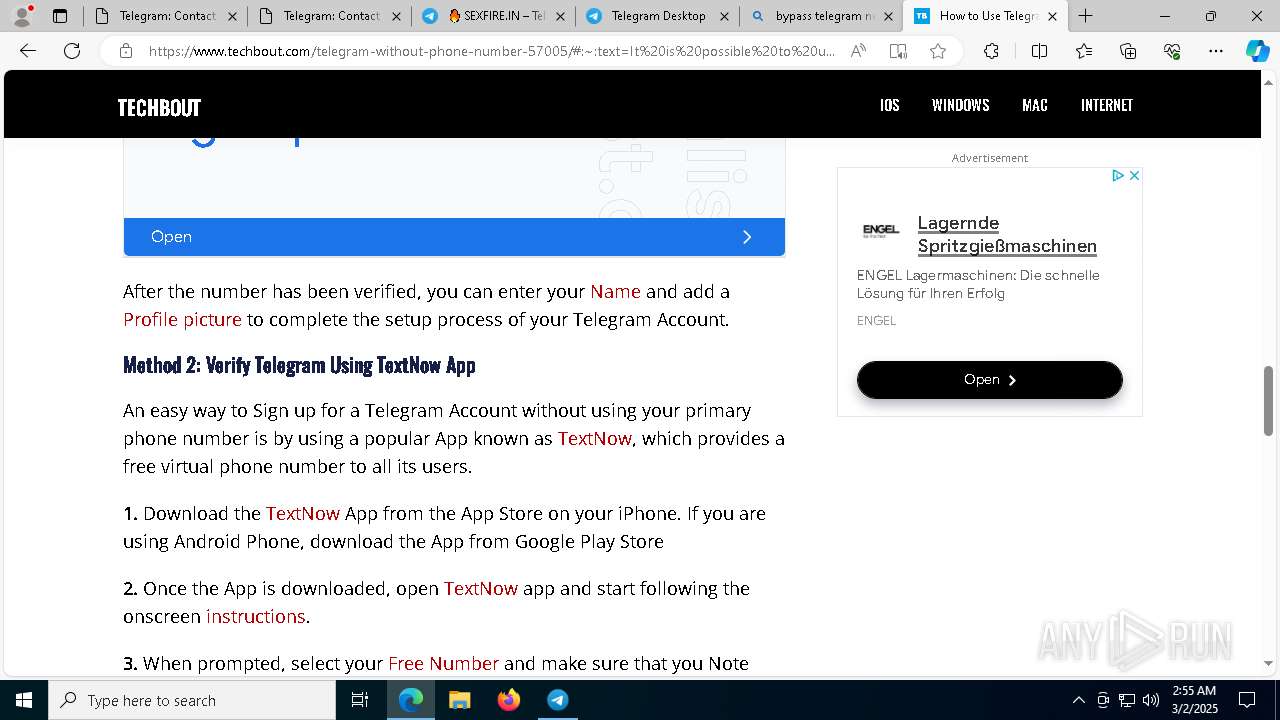Switch to bypass telegram search tab
Viewport: 1280px width, 720px height.
(822, 16)
